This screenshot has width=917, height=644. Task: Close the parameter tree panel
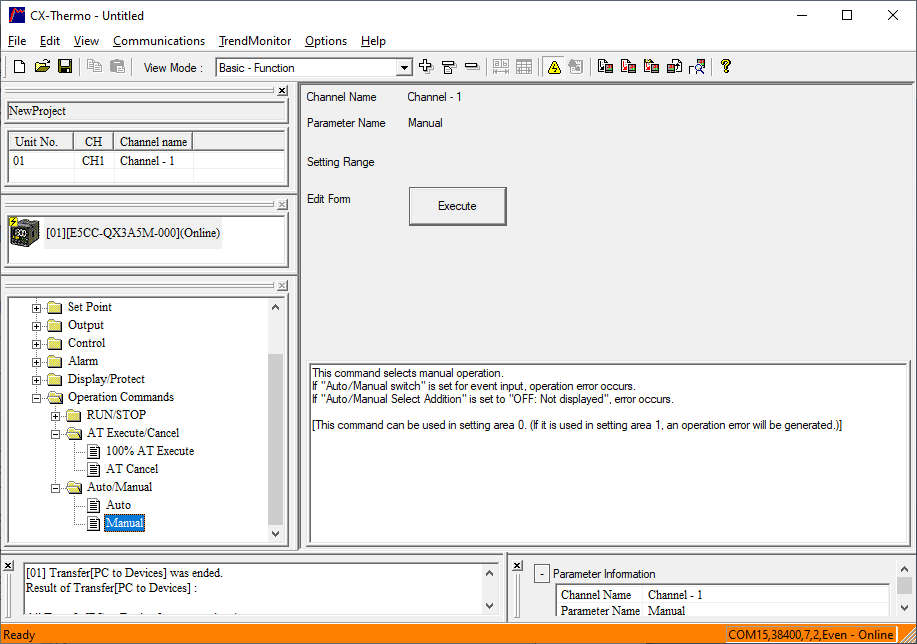(282, 285)
